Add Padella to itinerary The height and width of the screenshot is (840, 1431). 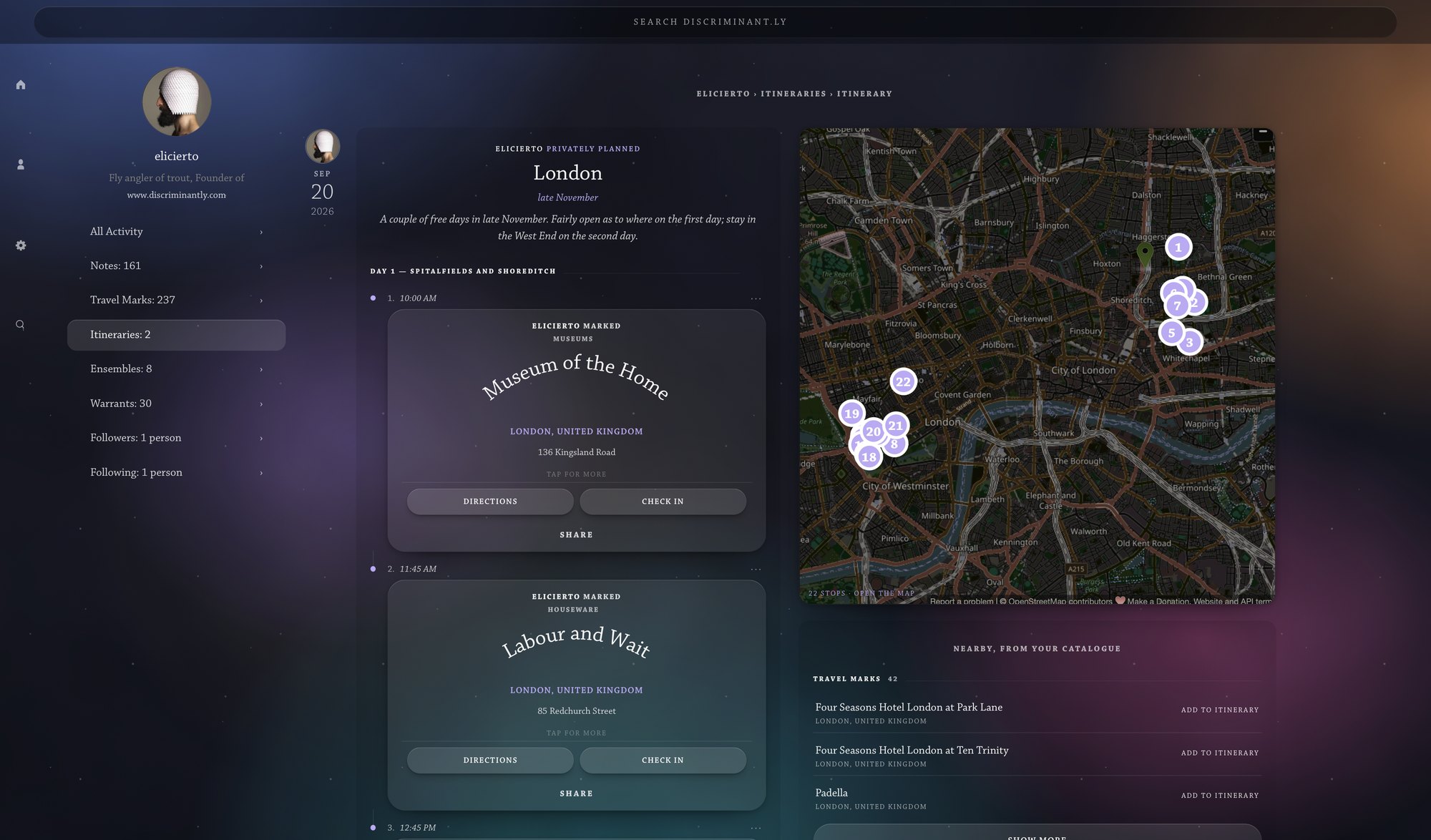(x=1219, y=796)
